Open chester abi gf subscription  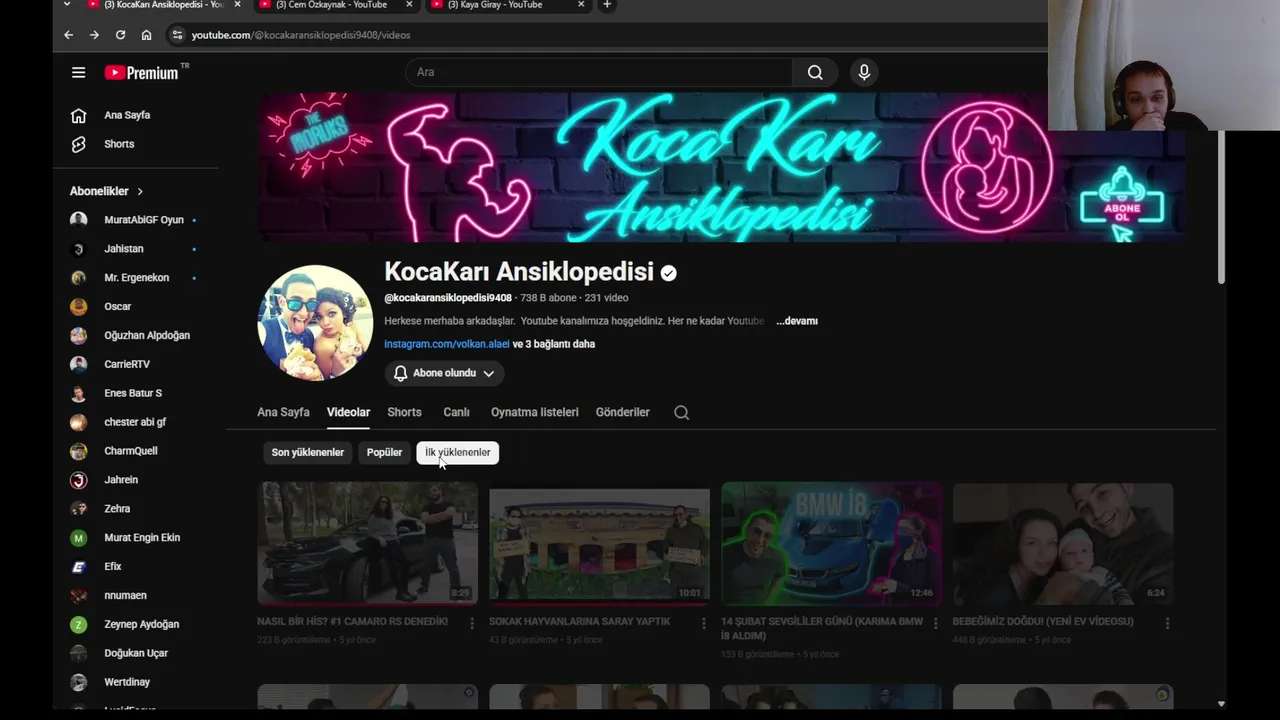[135, 422]
